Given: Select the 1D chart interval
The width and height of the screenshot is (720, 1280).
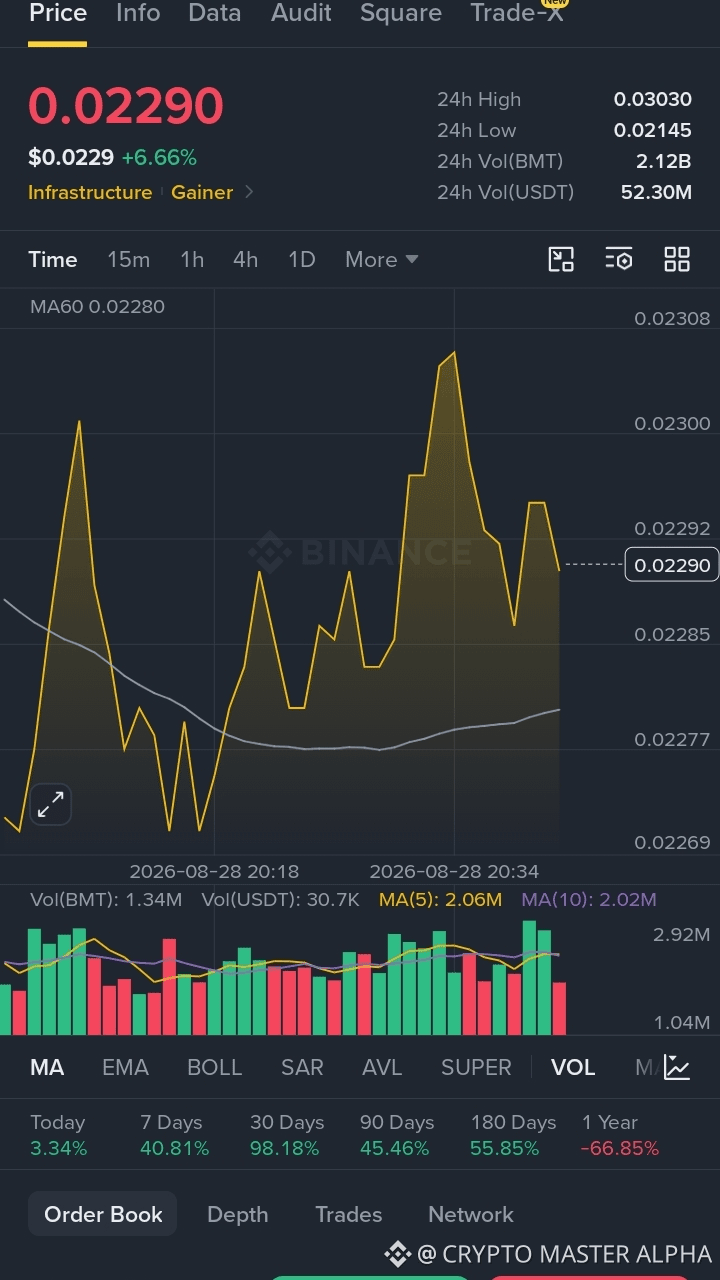Looking at the screenshot, I should 302,260.
